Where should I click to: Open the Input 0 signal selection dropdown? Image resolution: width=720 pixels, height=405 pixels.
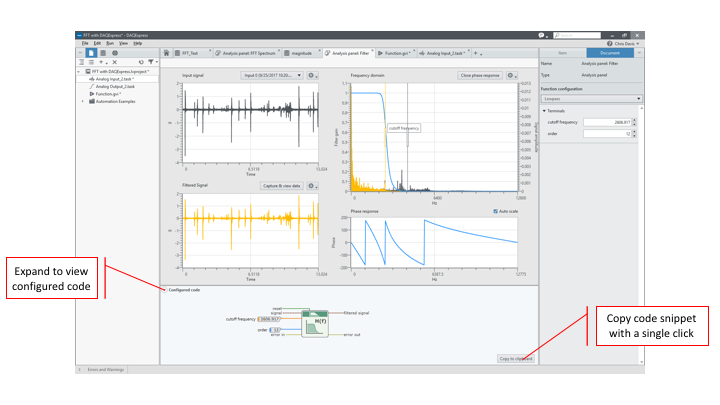[272, 75]
